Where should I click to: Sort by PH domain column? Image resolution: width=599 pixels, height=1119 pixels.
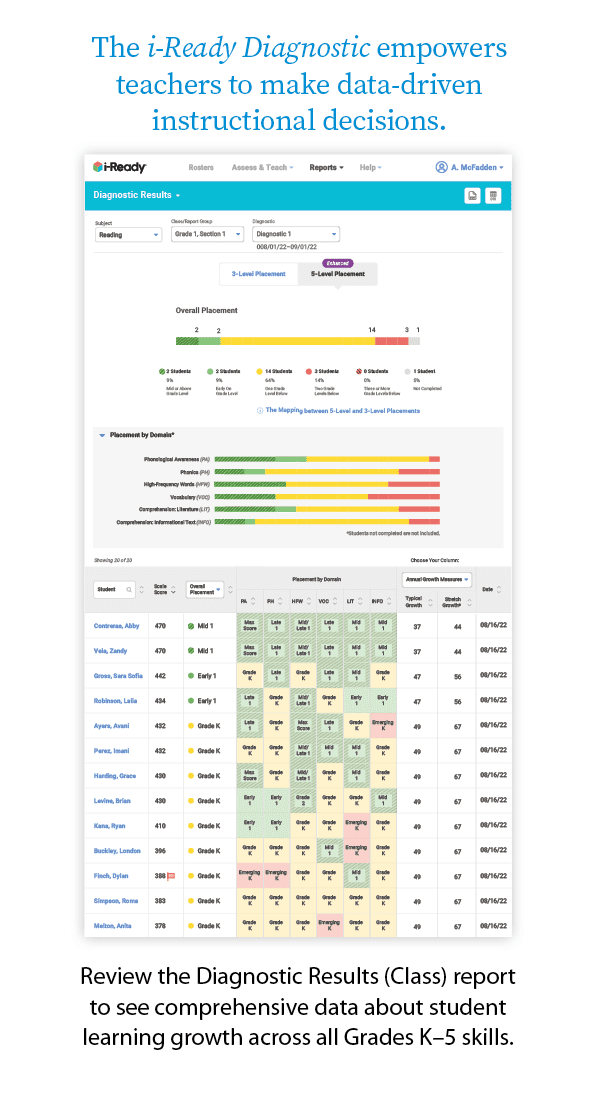click(282, 602)
